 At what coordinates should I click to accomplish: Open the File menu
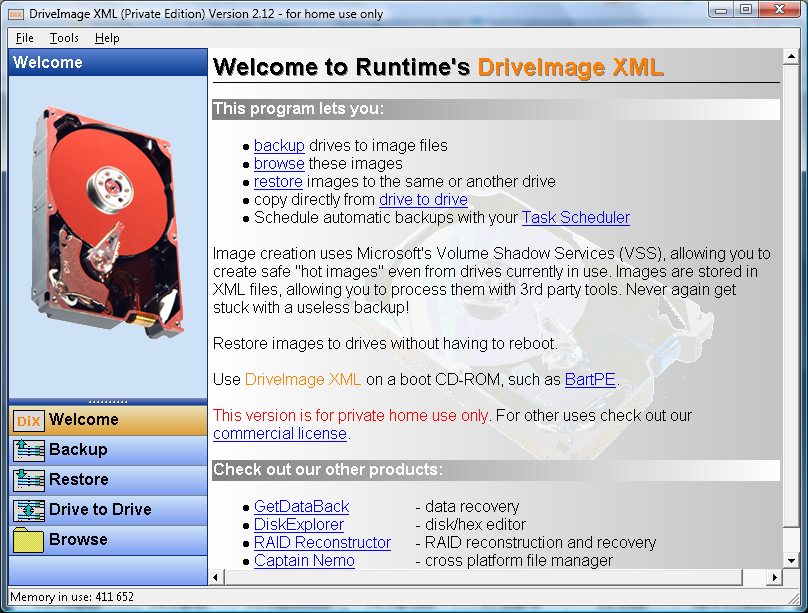coord(25,38)
